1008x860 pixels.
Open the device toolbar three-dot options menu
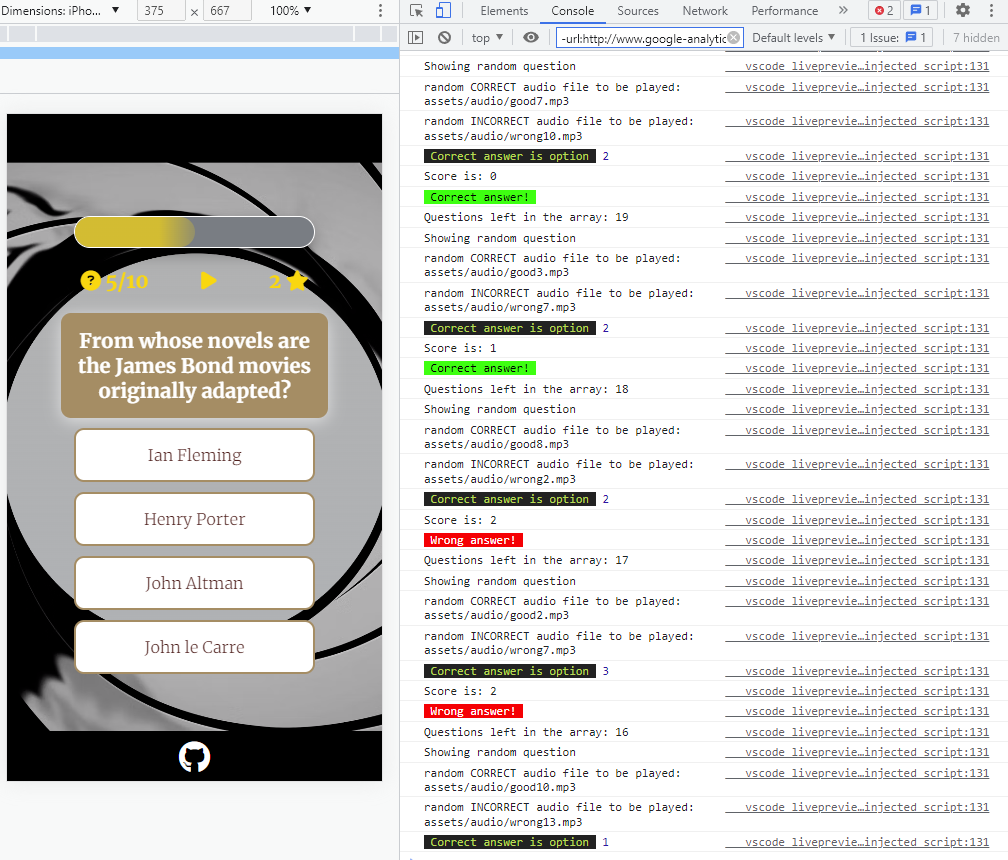tap(381, 11)
